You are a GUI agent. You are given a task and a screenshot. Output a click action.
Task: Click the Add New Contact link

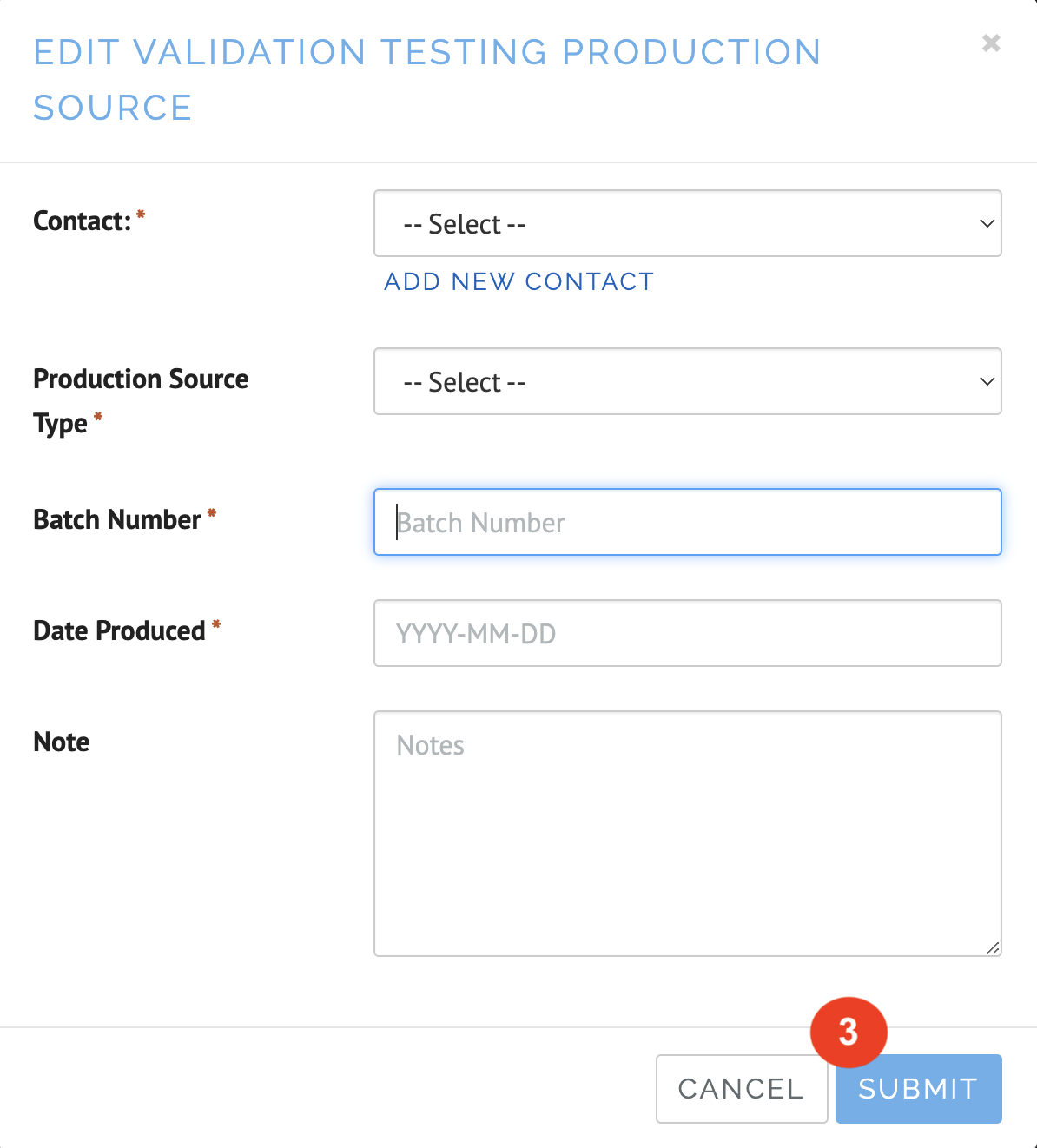(x=518, y=282)
